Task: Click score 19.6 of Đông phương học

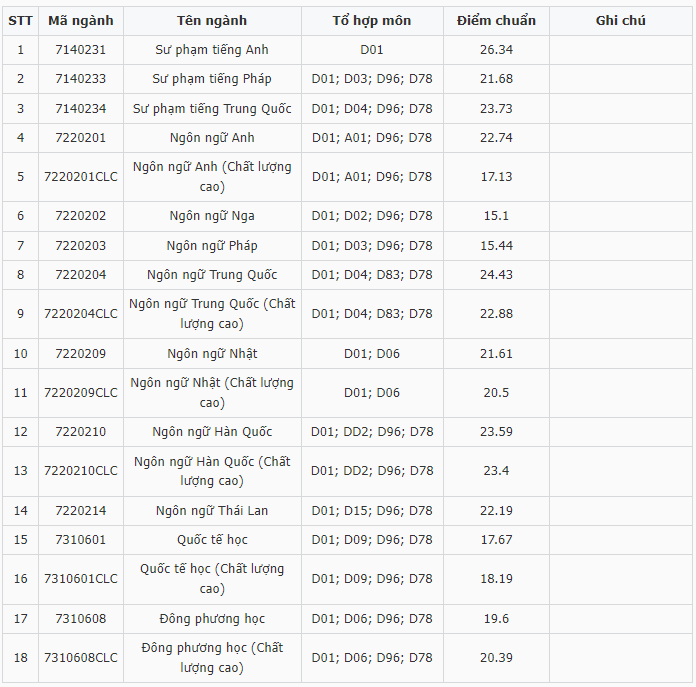Action: (x=496, y=619)
